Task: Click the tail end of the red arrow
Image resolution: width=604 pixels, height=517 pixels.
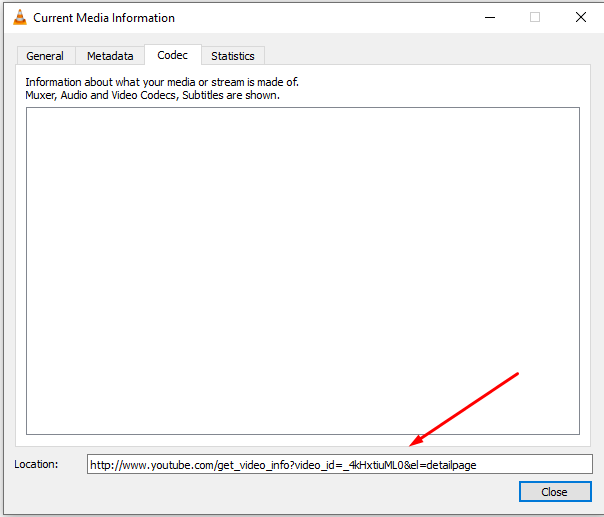Action: click(517, 374)
